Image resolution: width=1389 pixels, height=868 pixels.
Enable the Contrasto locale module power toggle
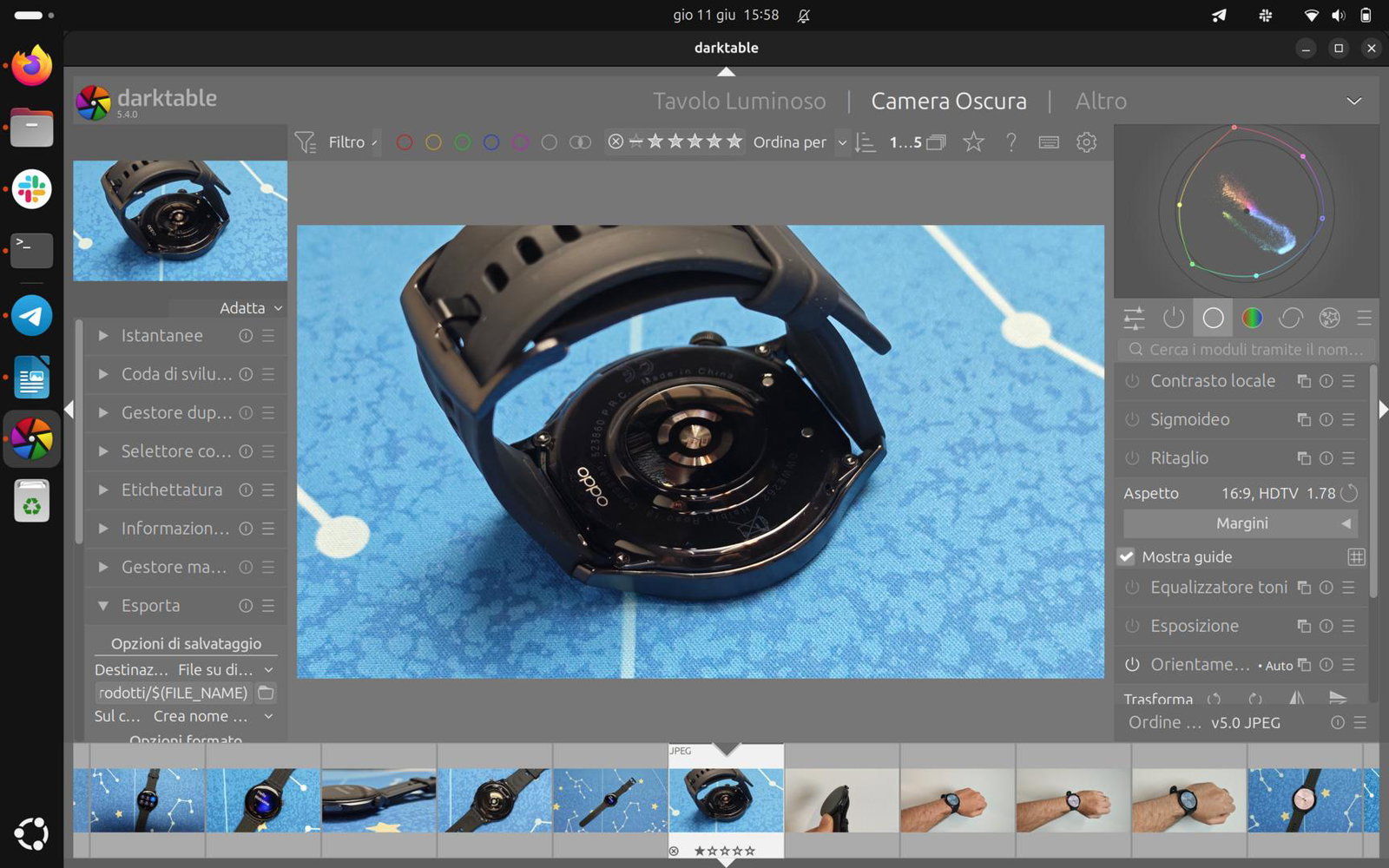coord(1132,381)
